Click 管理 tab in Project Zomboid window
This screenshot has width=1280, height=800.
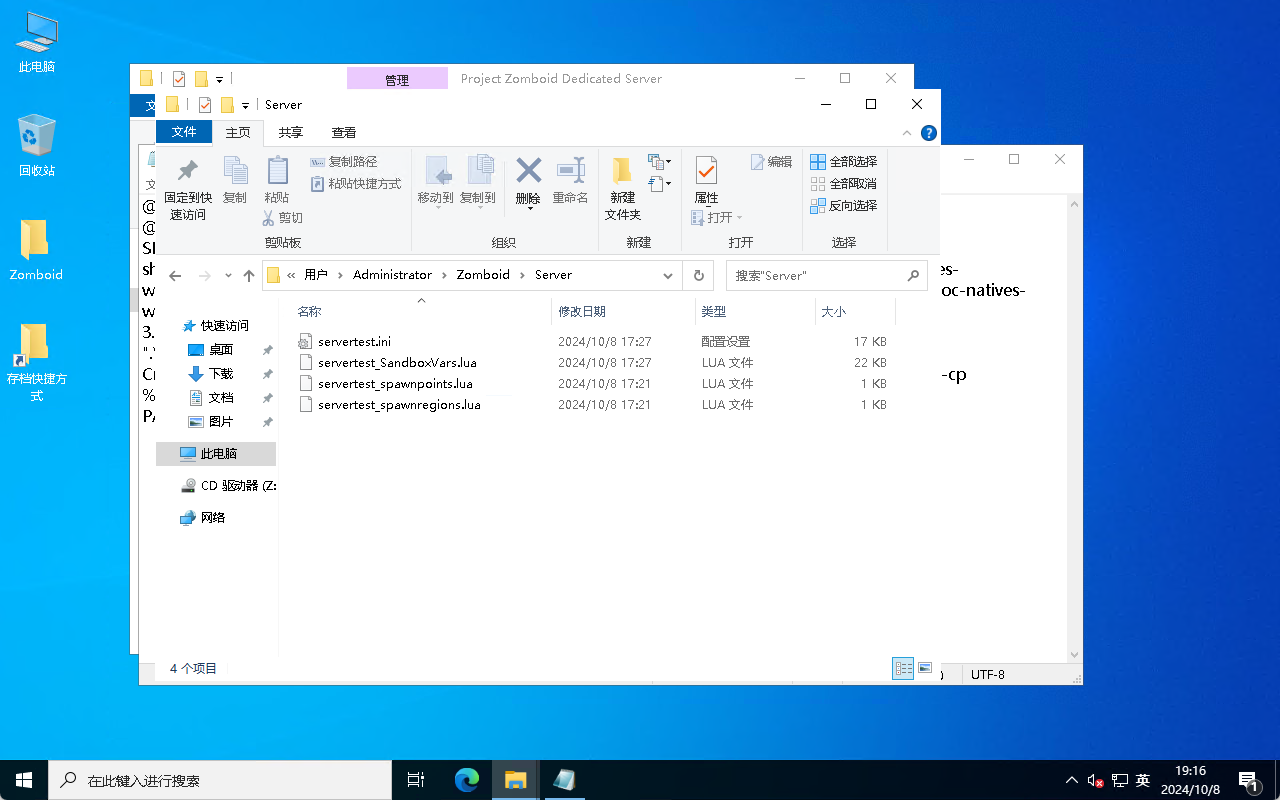(397, 79)
